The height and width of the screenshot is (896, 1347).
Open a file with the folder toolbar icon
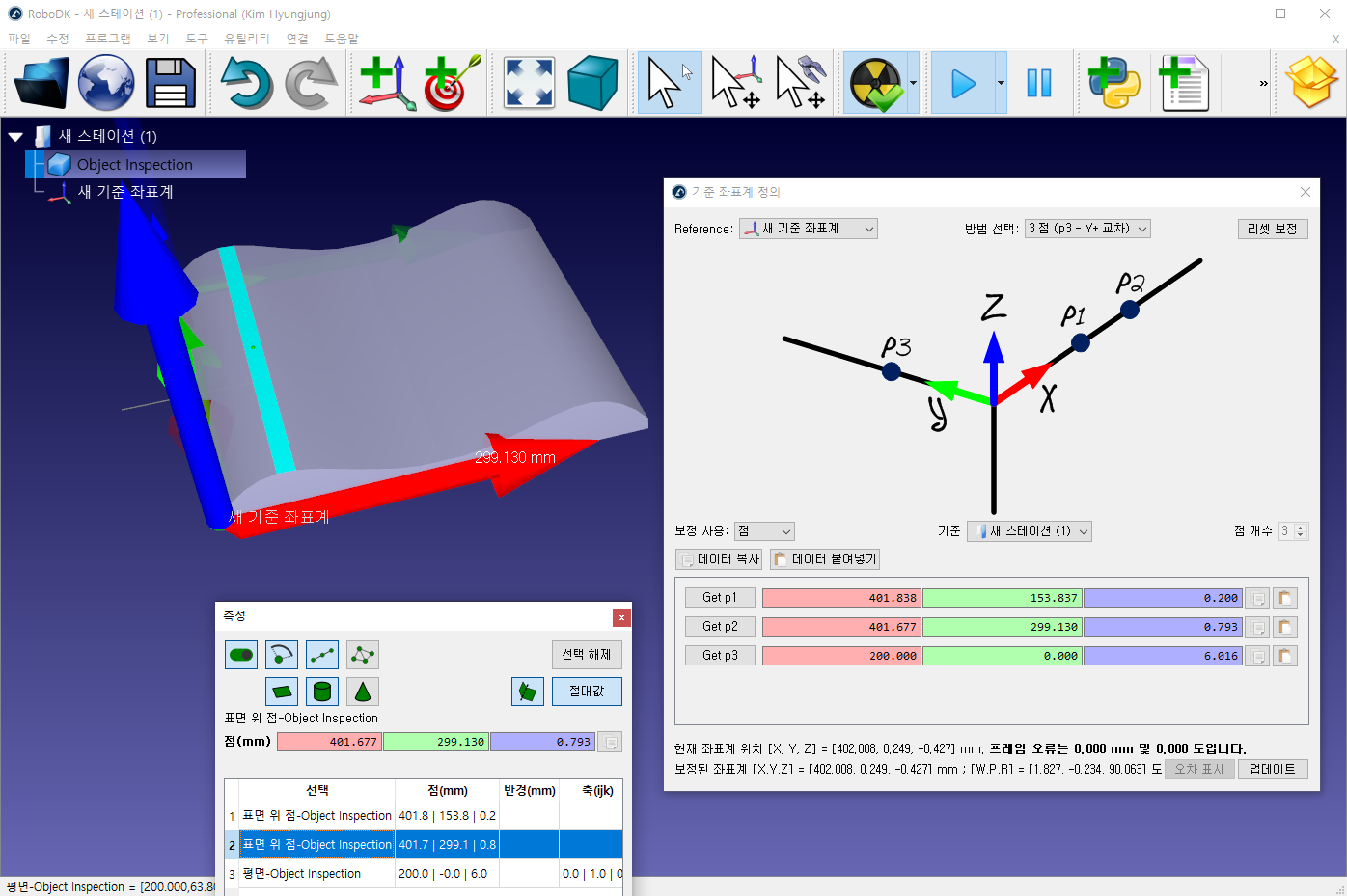[41, 83]
